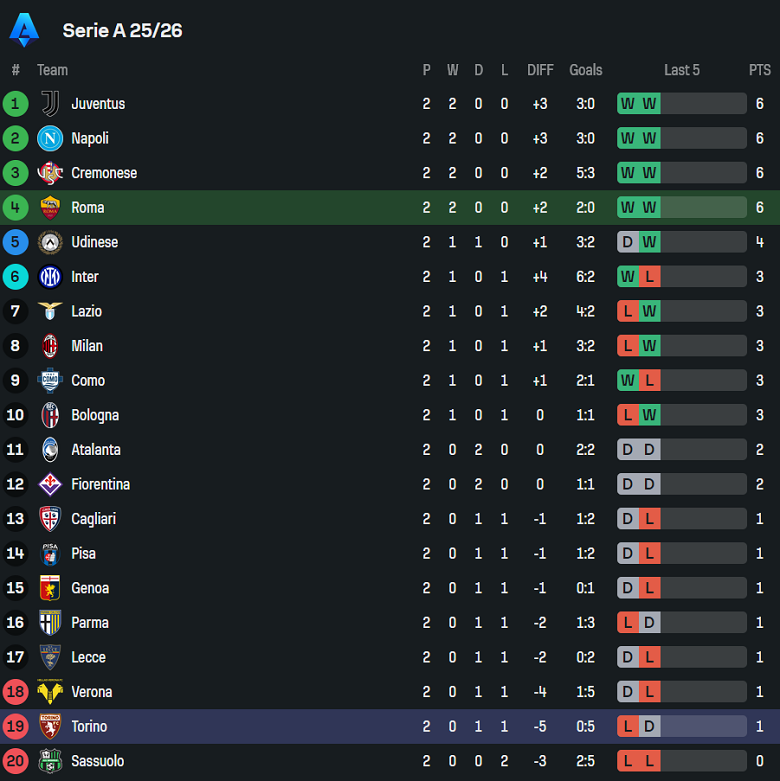Click the Sassuolo club crest
Viewport: 780px width, 781px height.
50,761
